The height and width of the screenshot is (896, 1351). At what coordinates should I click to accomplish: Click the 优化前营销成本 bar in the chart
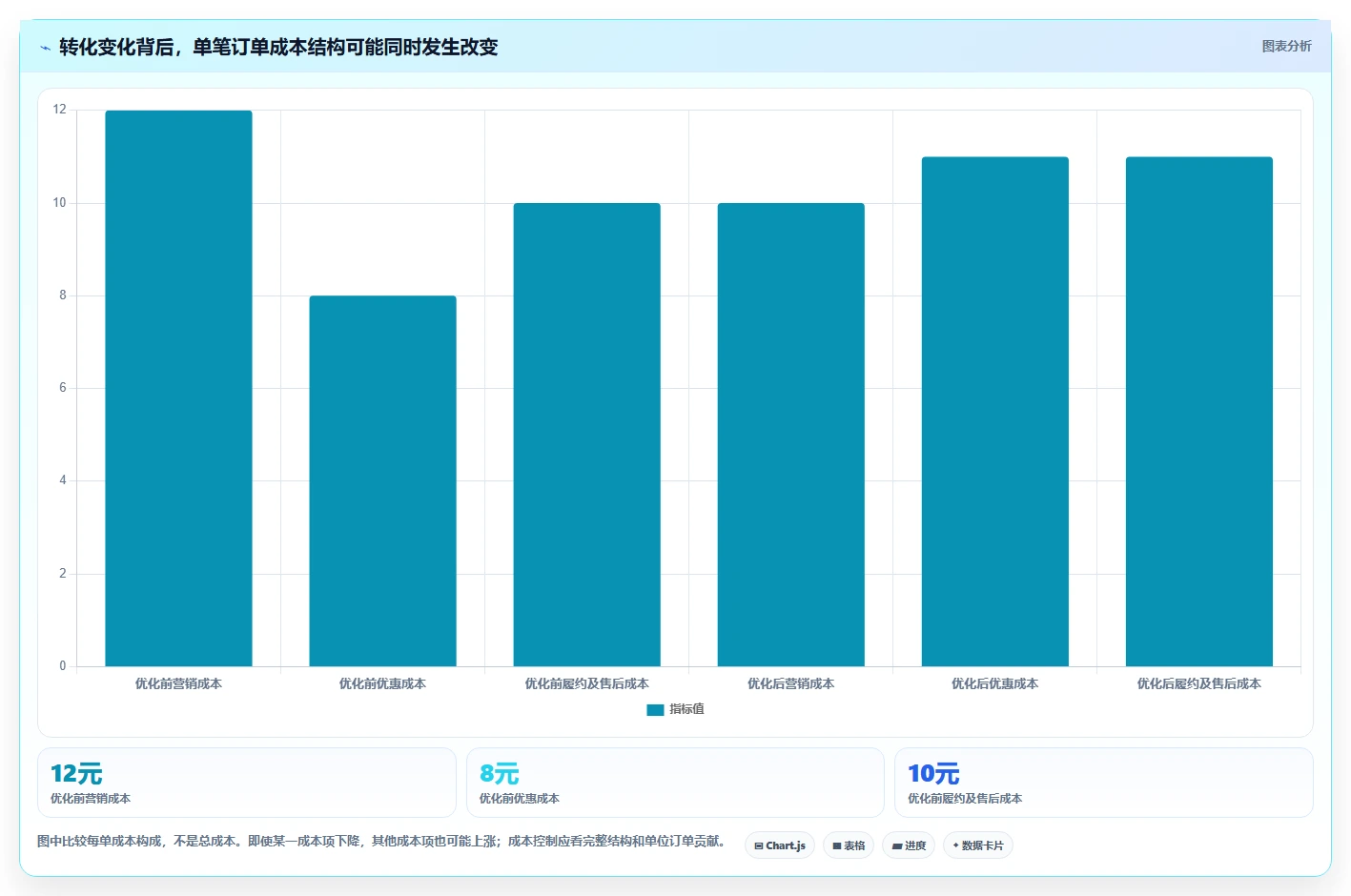(178, 388)
